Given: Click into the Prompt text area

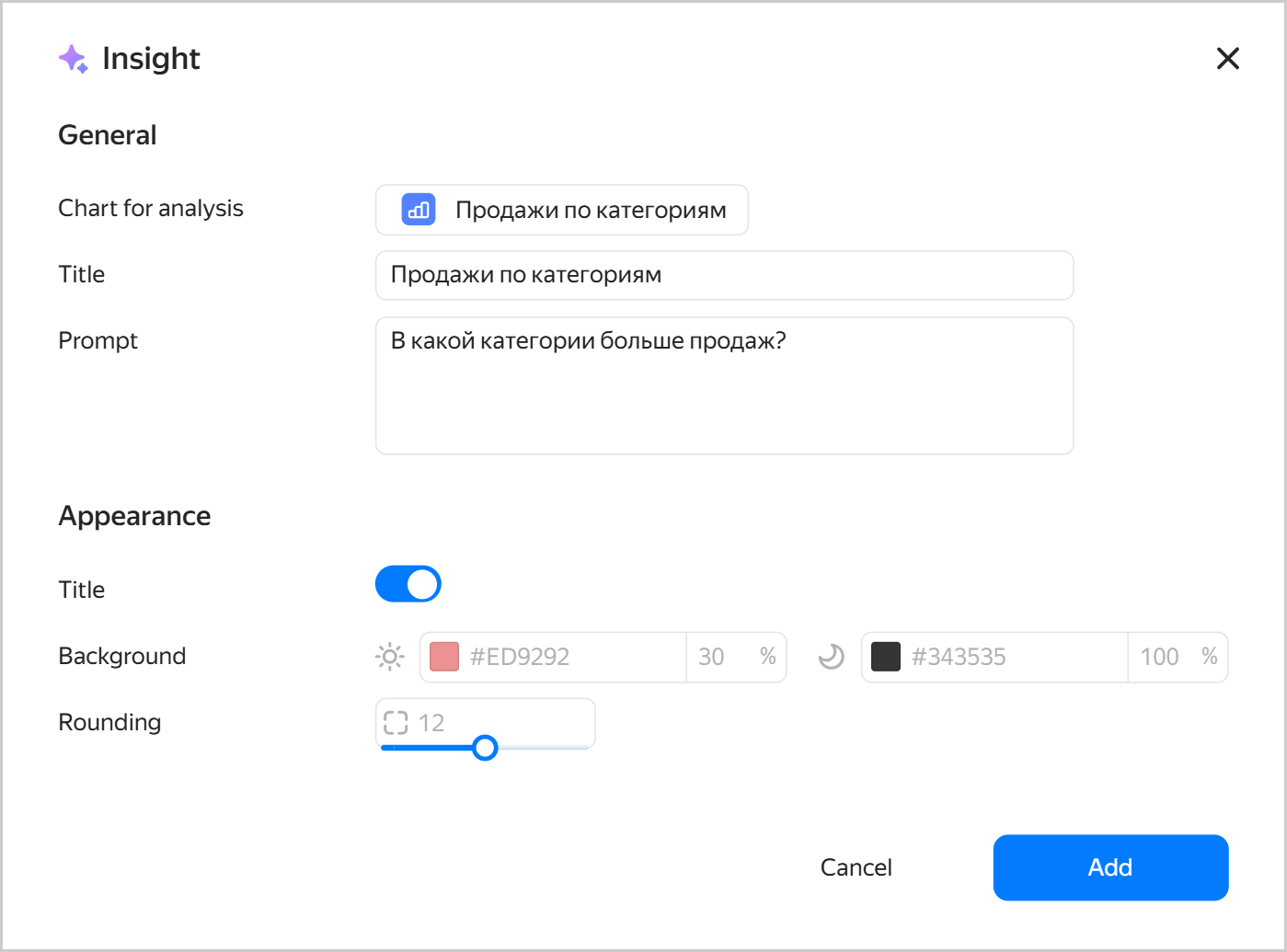Looking at the screenshot, I should click(x=724, y=385).
